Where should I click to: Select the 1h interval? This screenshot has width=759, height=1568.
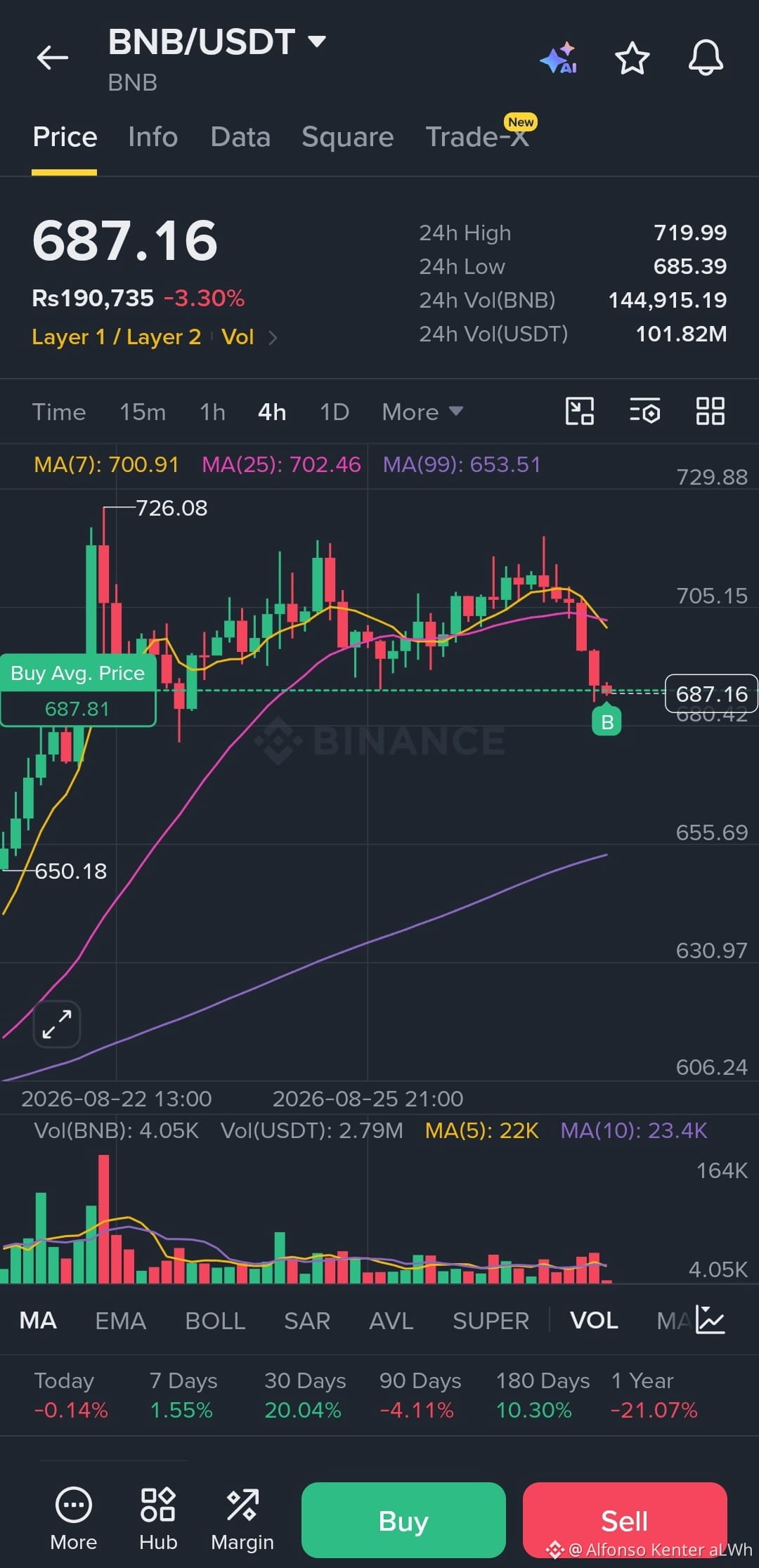click(212, 412)
